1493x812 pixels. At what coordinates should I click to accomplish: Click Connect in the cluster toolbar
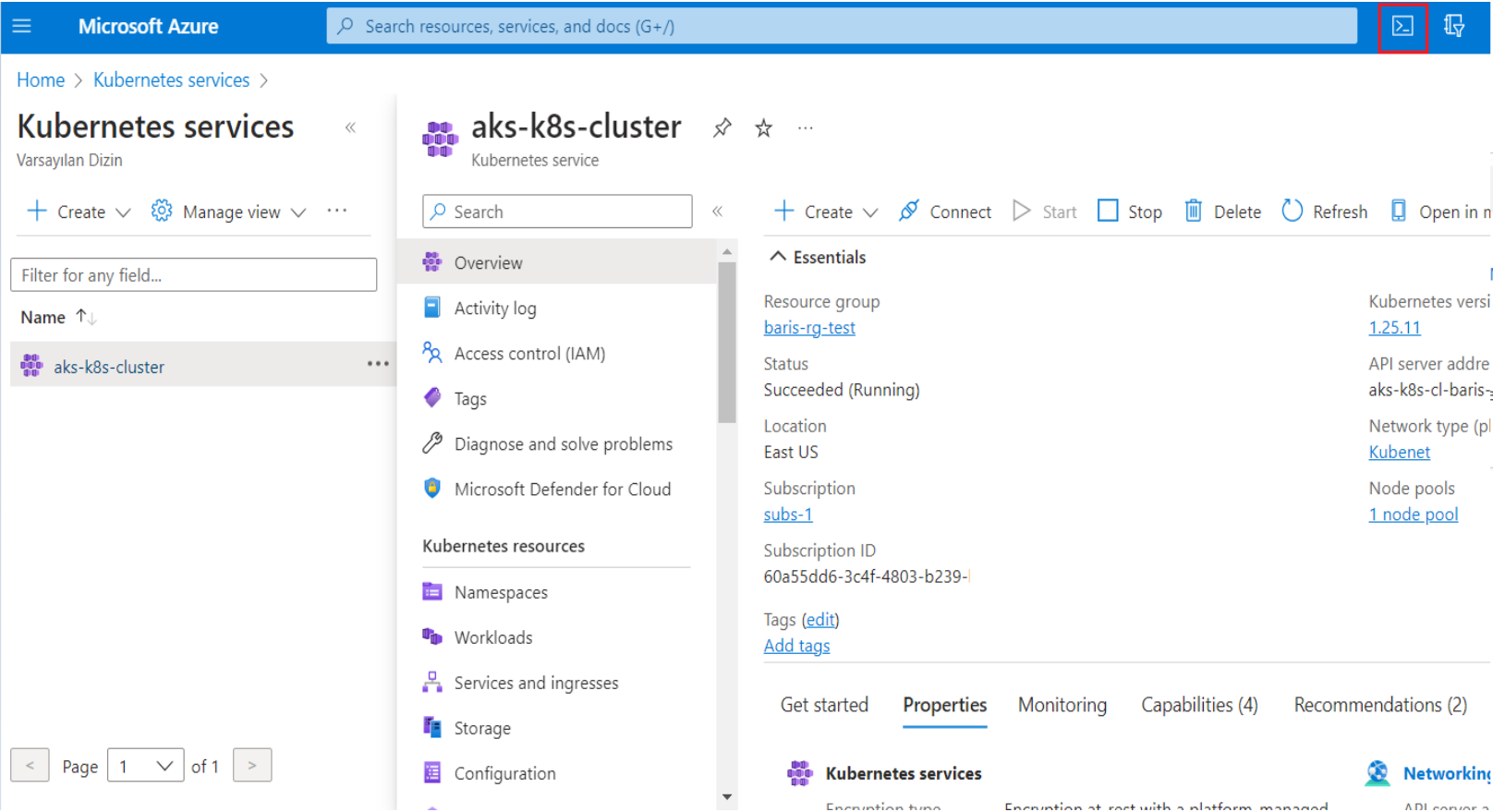point(944,212)
